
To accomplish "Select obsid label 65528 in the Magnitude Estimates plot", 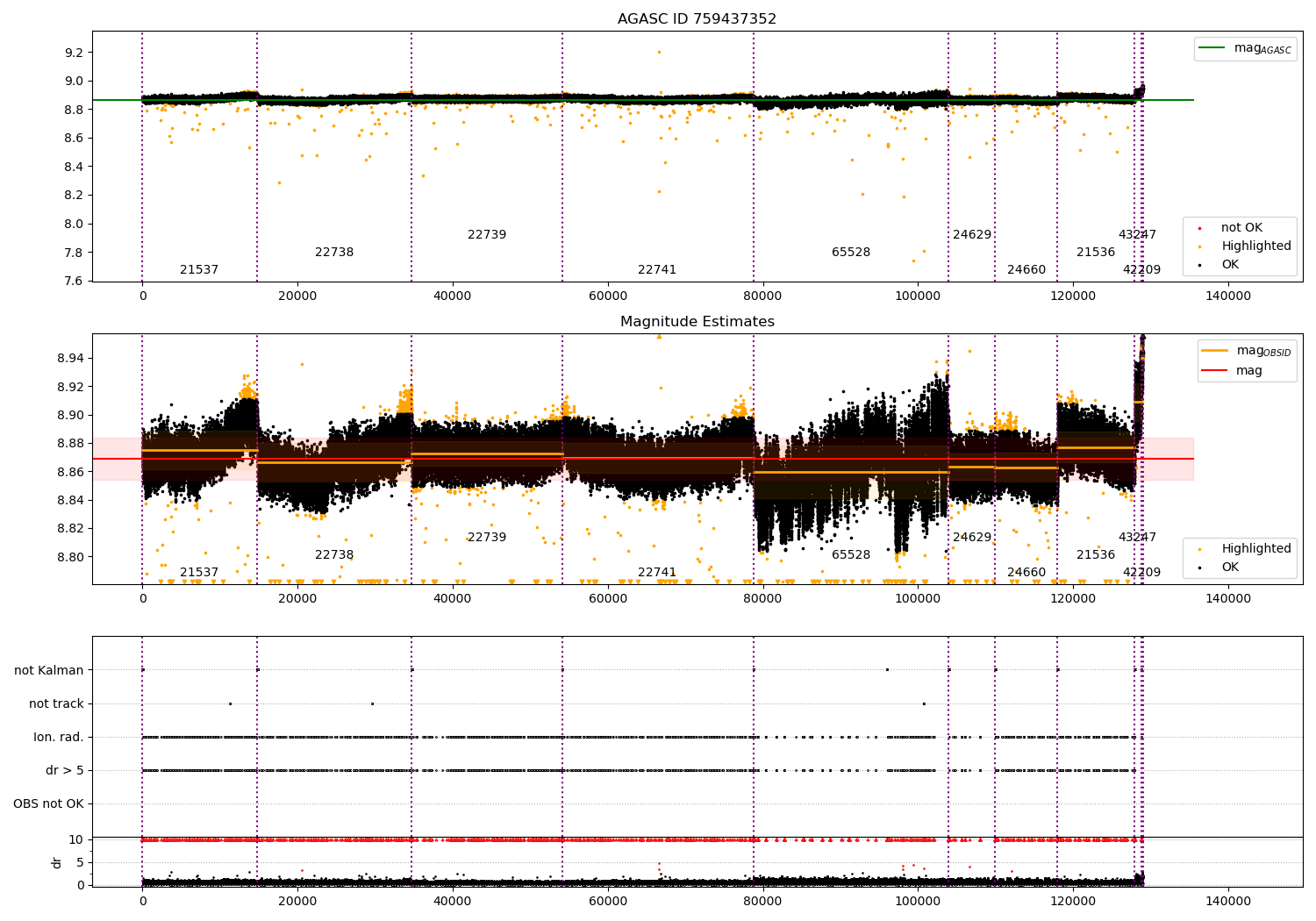I will pos(851,554).
